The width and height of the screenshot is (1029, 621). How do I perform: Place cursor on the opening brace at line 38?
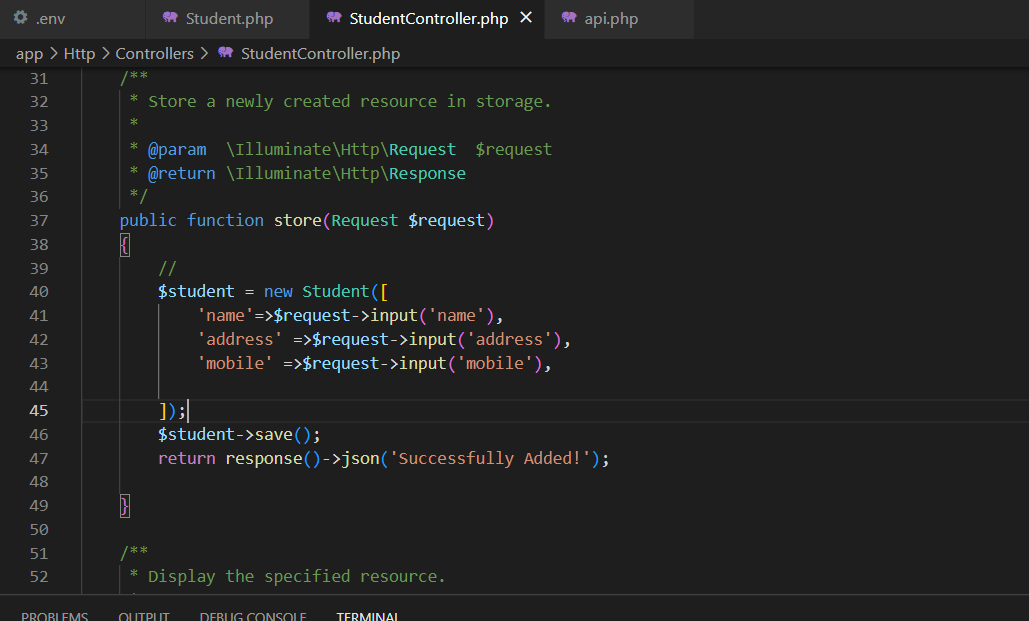tap(125, 245)
